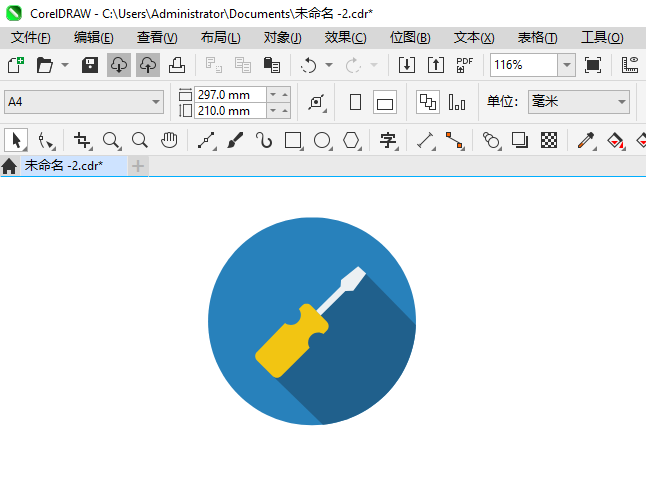Viewport: 646px width, 503px height.
Task: Select the Blend effects tool
Action: (x=492, y=140)
